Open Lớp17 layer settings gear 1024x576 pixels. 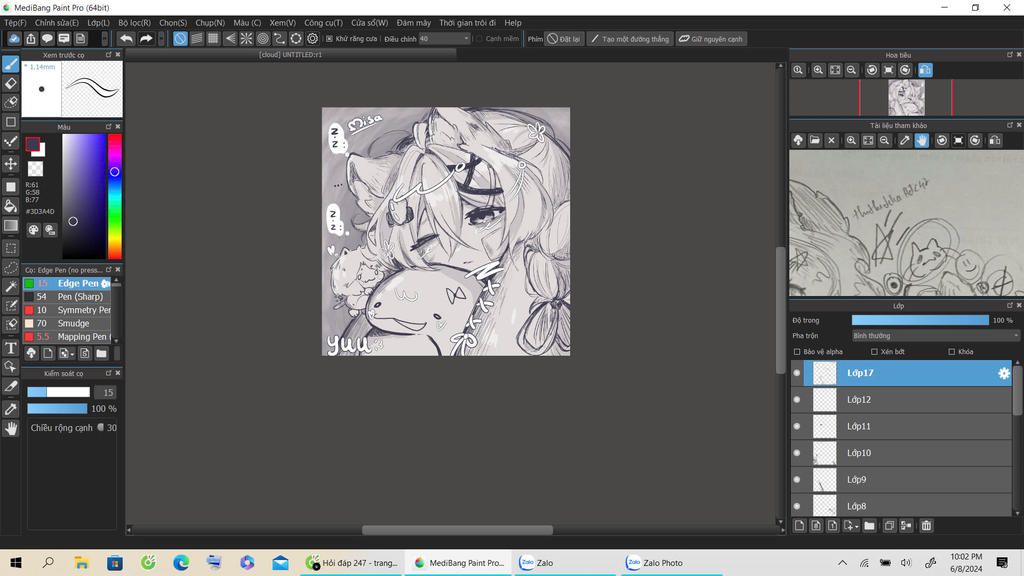(x=1004, y=373)
